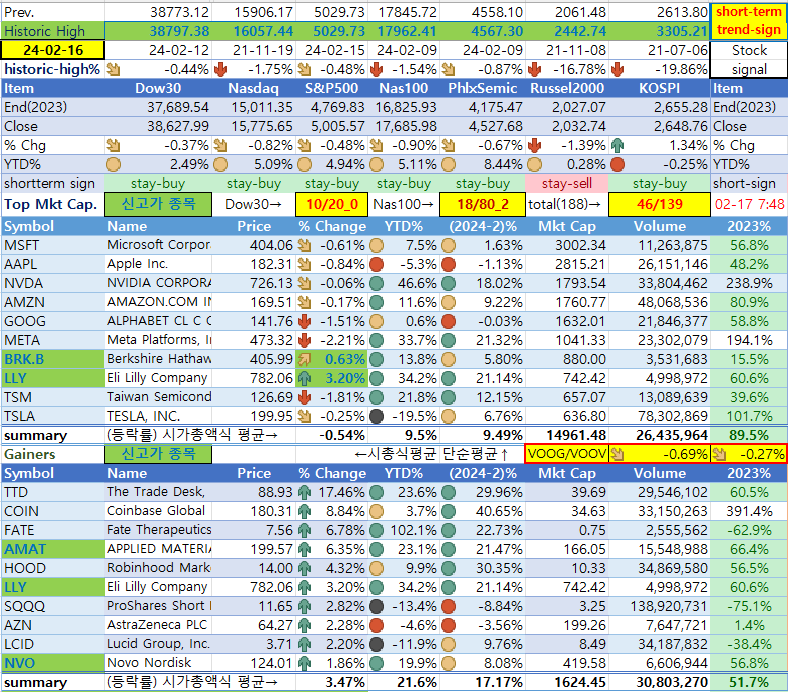Click the Mkt Cap header in Gainers table
The height and width of the screenshot is (692, 788).
click(x=567, y=474)
